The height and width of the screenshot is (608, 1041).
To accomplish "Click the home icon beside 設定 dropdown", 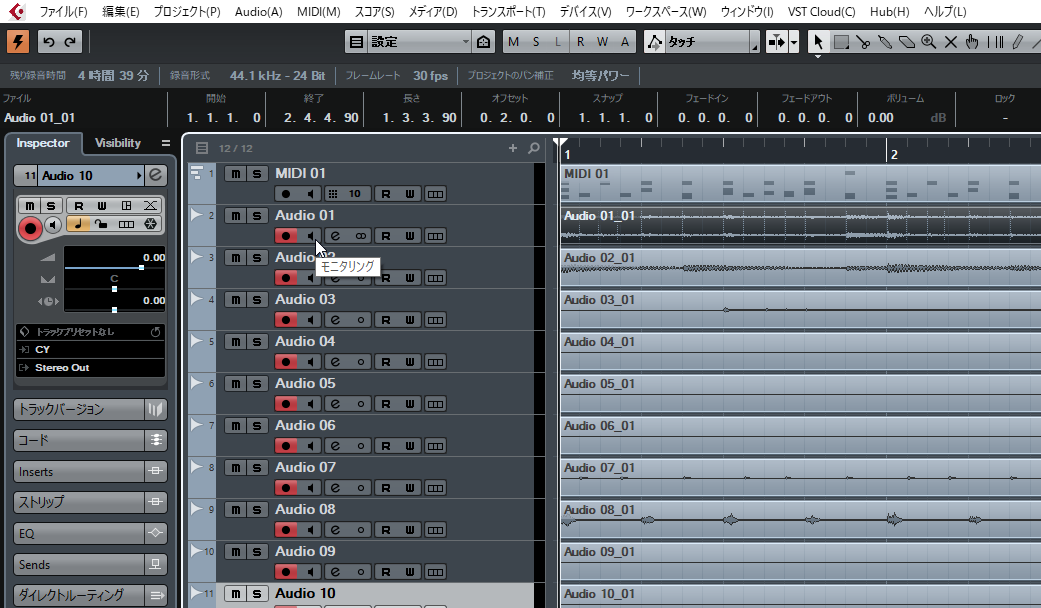I will click(x=484, y=42).
